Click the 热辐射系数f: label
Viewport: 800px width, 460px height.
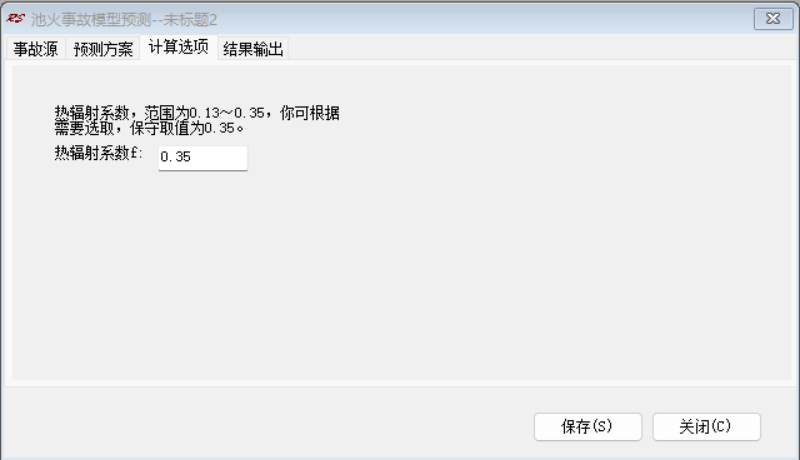point(98,153)
